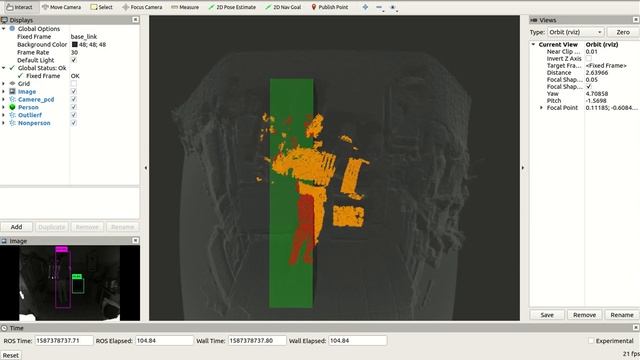Collapse the right Views dock arrow

[x=523, y=168]
